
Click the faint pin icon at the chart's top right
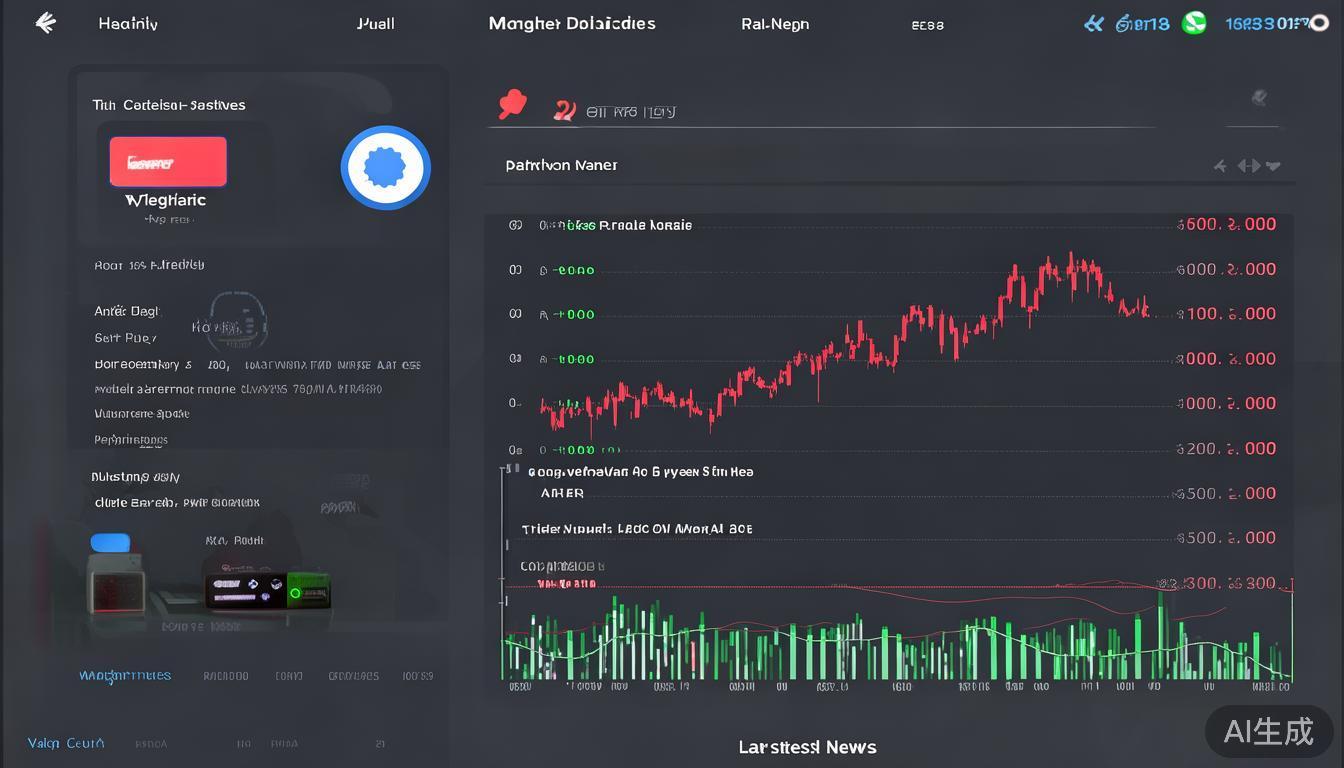pyautogui.click(x=1259, y=98)
